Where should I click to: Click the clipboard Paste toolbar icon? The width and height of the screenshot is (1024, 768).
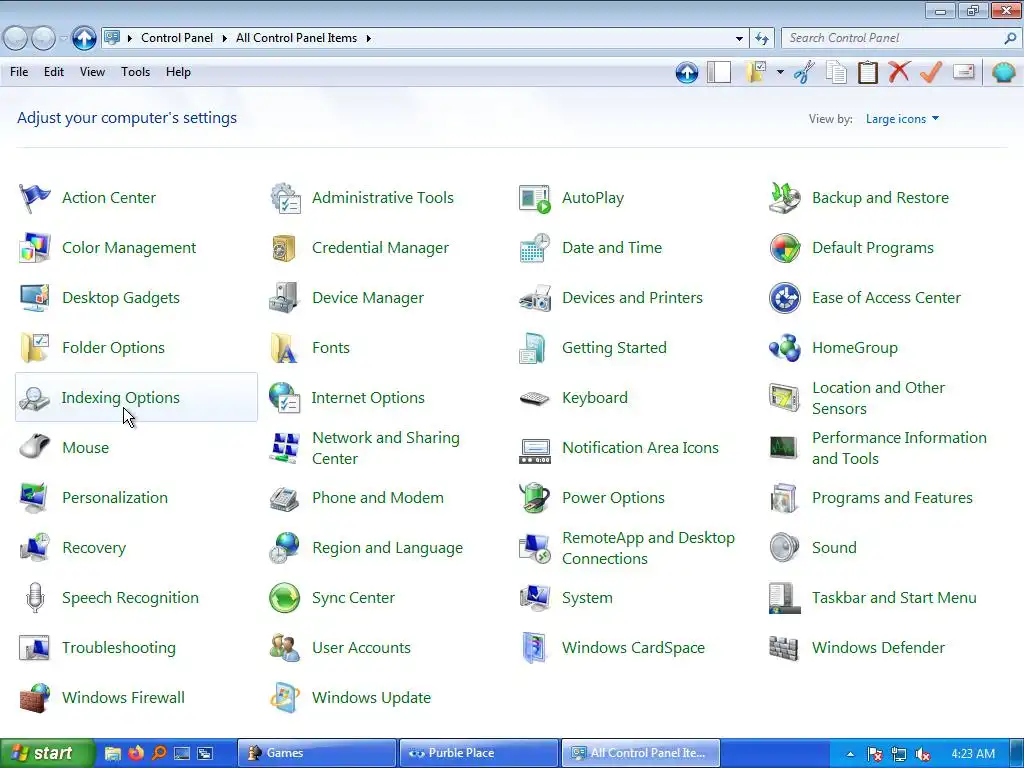point(867,72)
